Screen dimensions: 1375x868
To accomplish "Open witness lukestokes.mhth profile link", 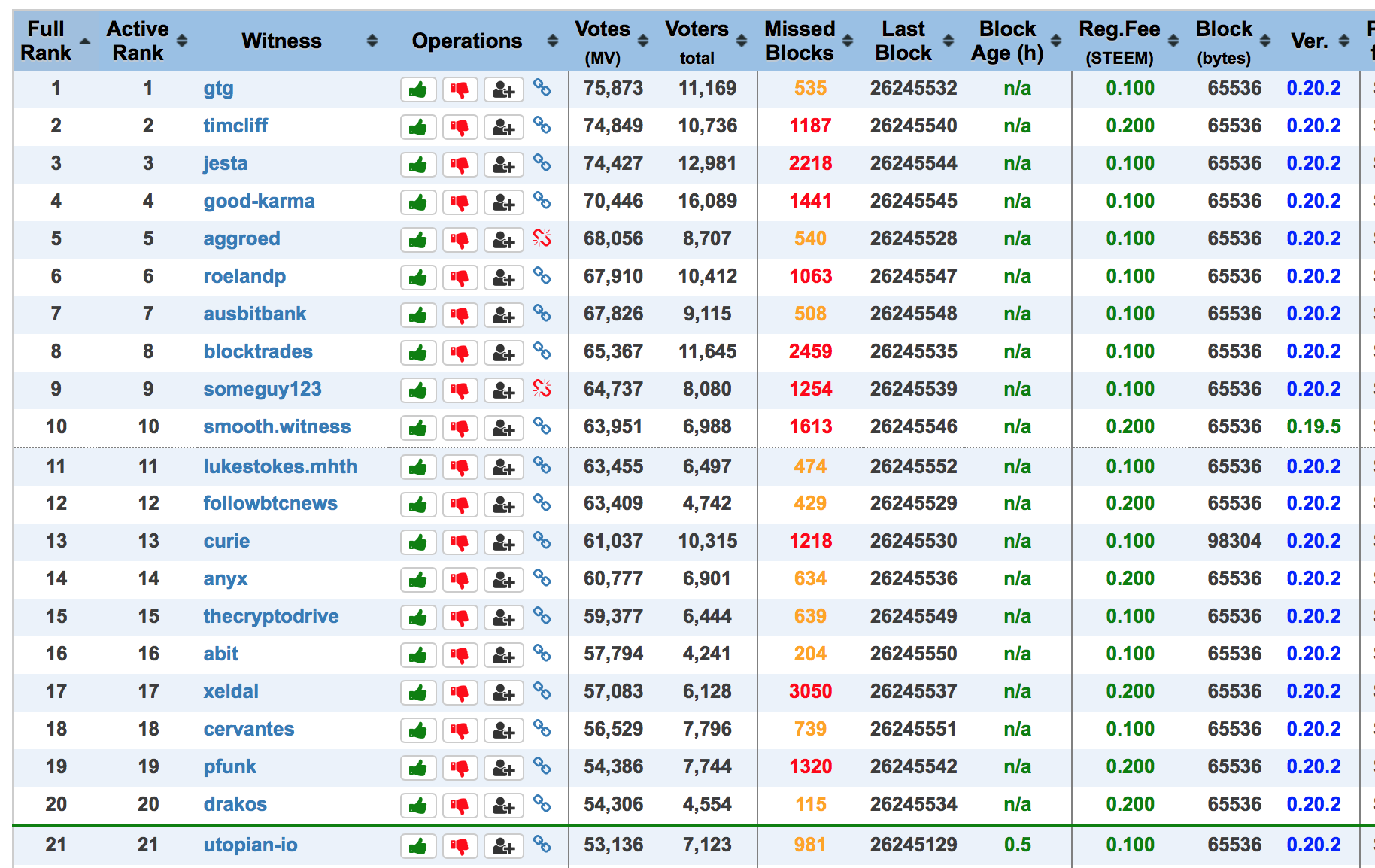I will pos(280,466).
